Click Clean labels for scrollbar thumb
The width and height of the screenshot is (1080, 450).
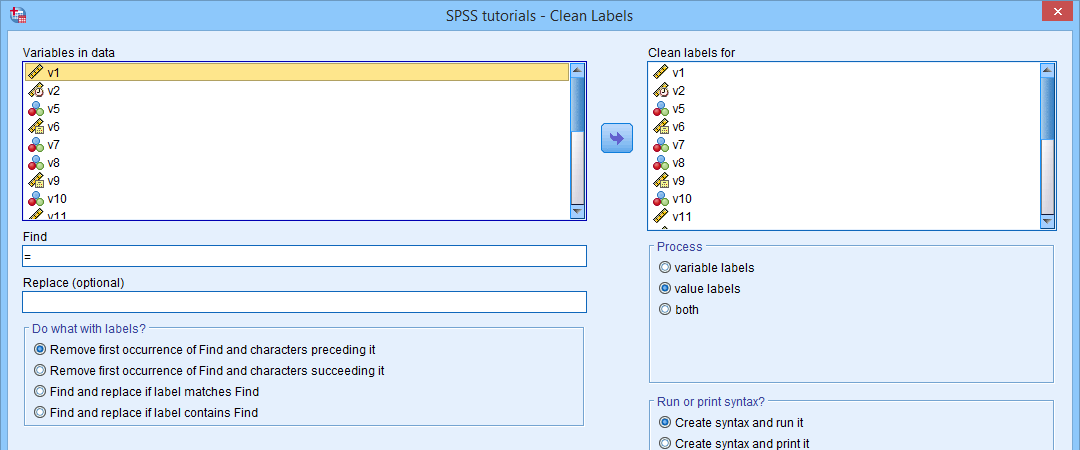1048,108
